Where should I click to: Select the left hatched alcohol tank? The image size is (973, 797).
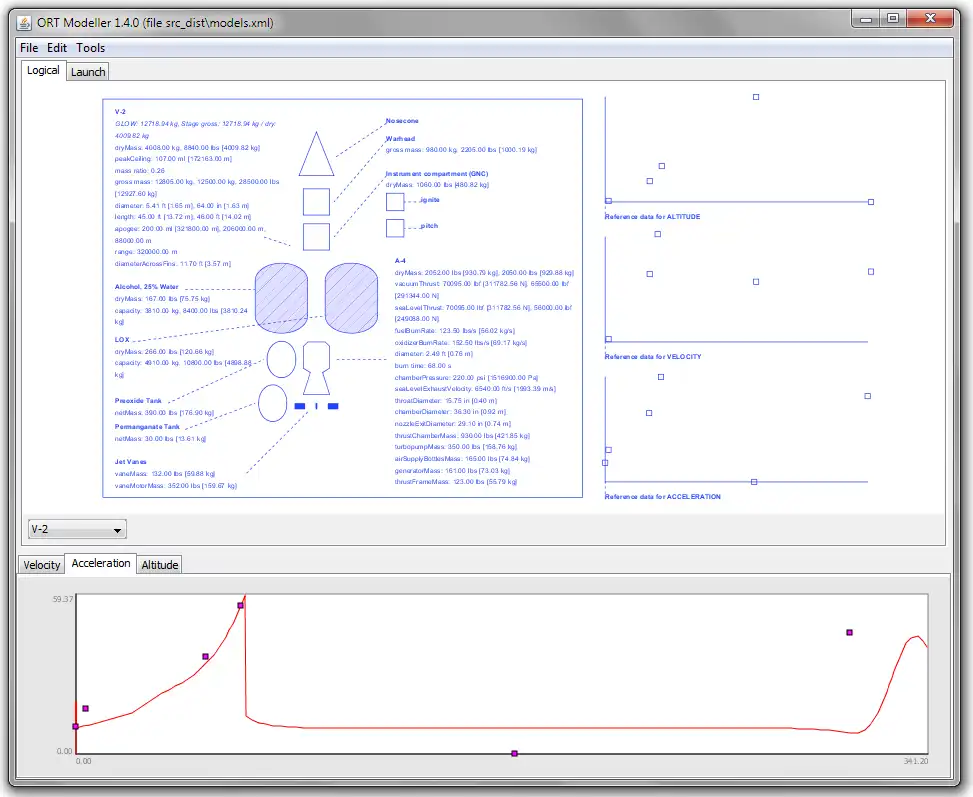[281, 298]
